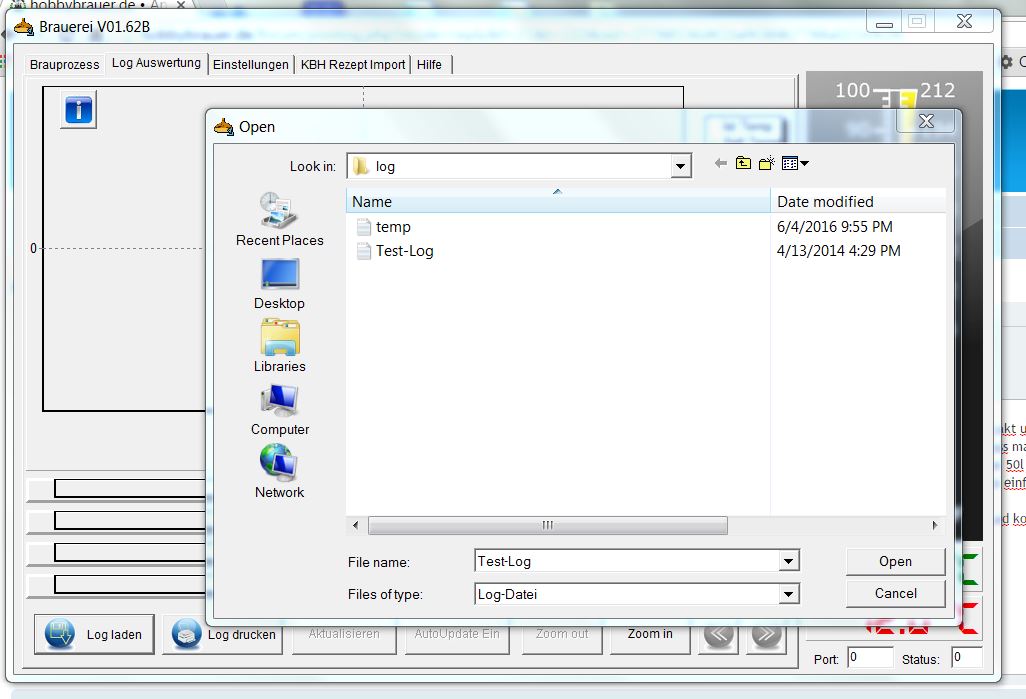This screenshot has height=699, width=1026.
Task: Click the horizontal scrollbar in file list
Action: (547, 525)
